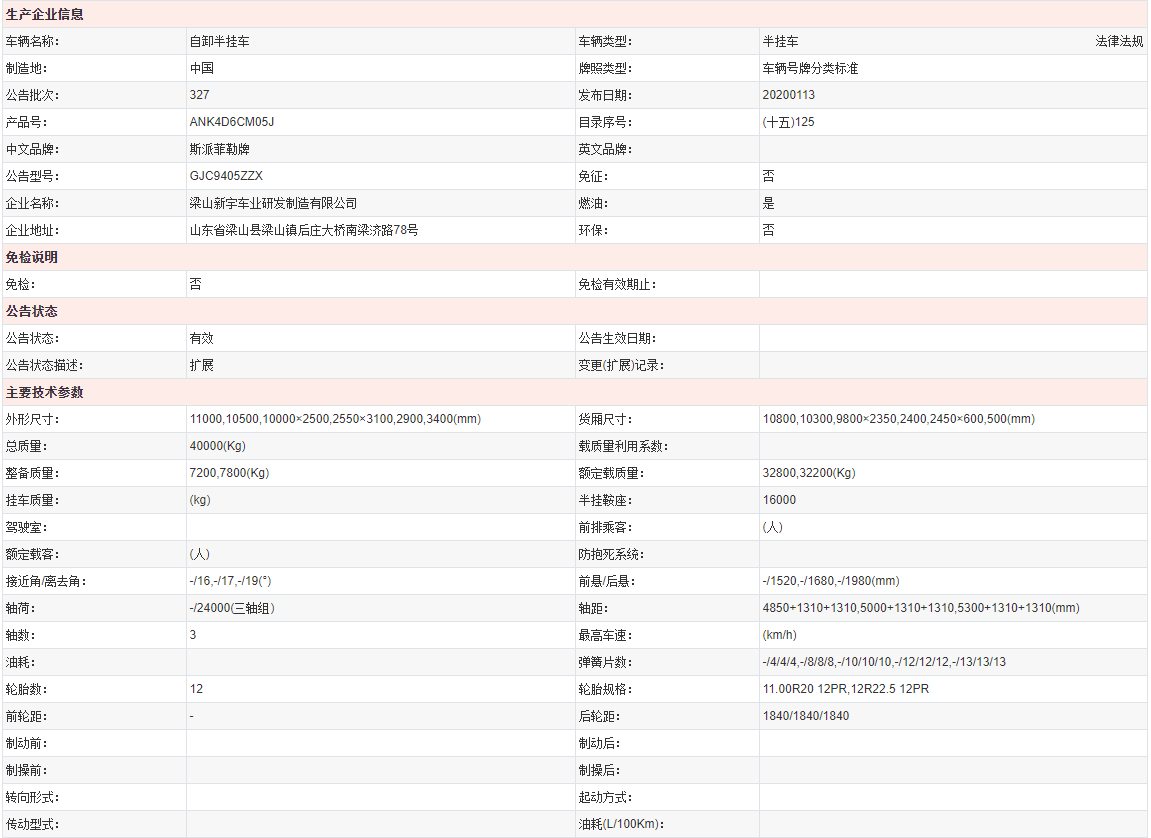
Task: Click the axle load value -/24000(三轴组)
Action: pyautogui.click(x=232, y=608)
